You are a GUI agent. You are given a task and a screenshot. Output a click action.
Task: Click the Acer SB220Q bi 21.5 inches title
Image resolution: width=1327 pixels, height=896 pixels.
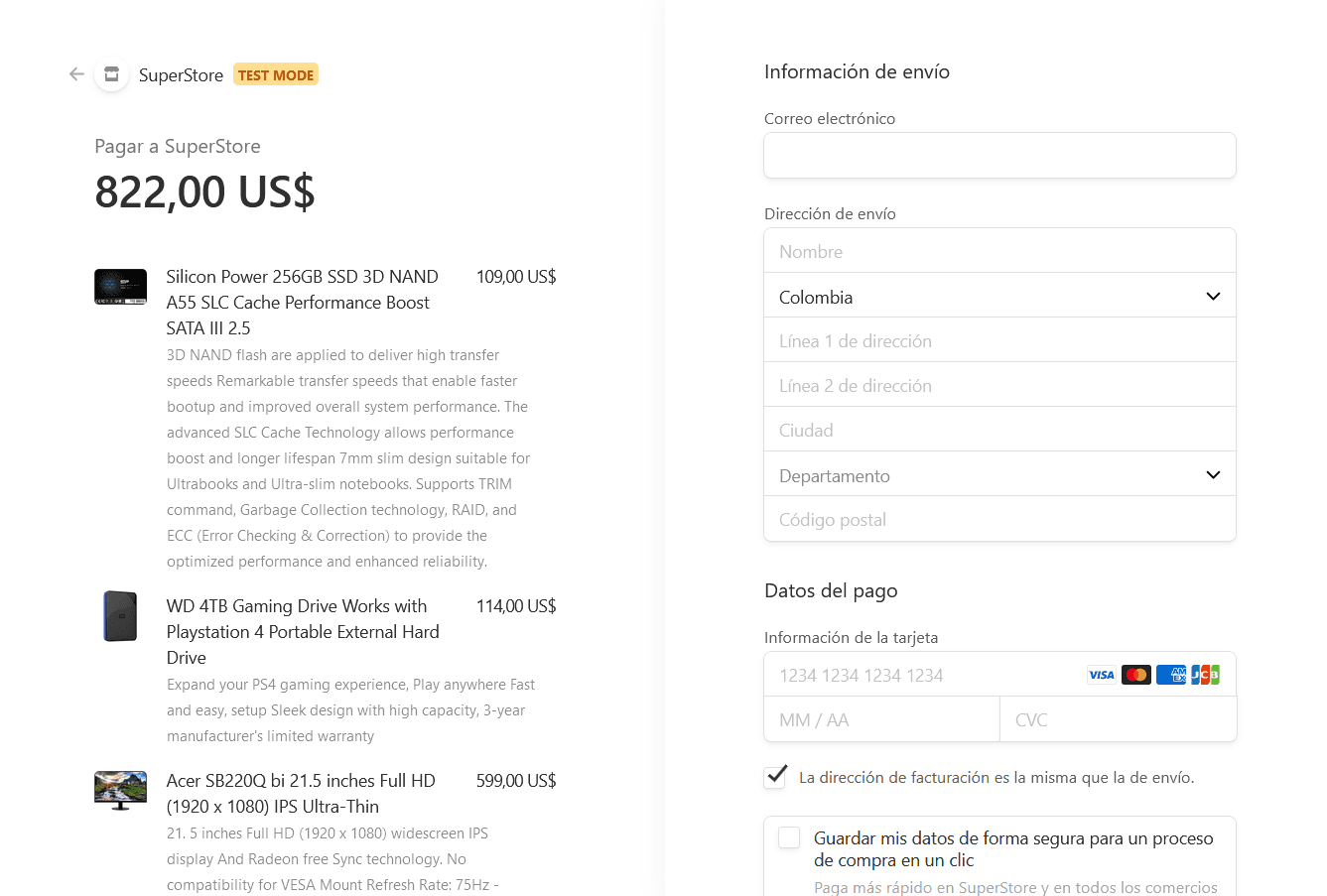click(301, 794)
